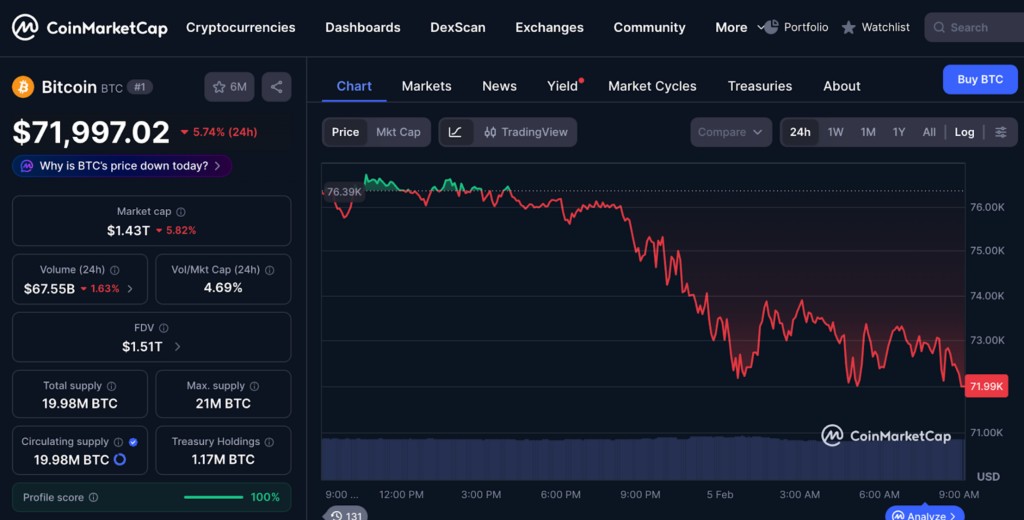This screenshot has width=1024, height=520.
Task: Click the $1.43T market cap value
Action: (x=129, y=231)
